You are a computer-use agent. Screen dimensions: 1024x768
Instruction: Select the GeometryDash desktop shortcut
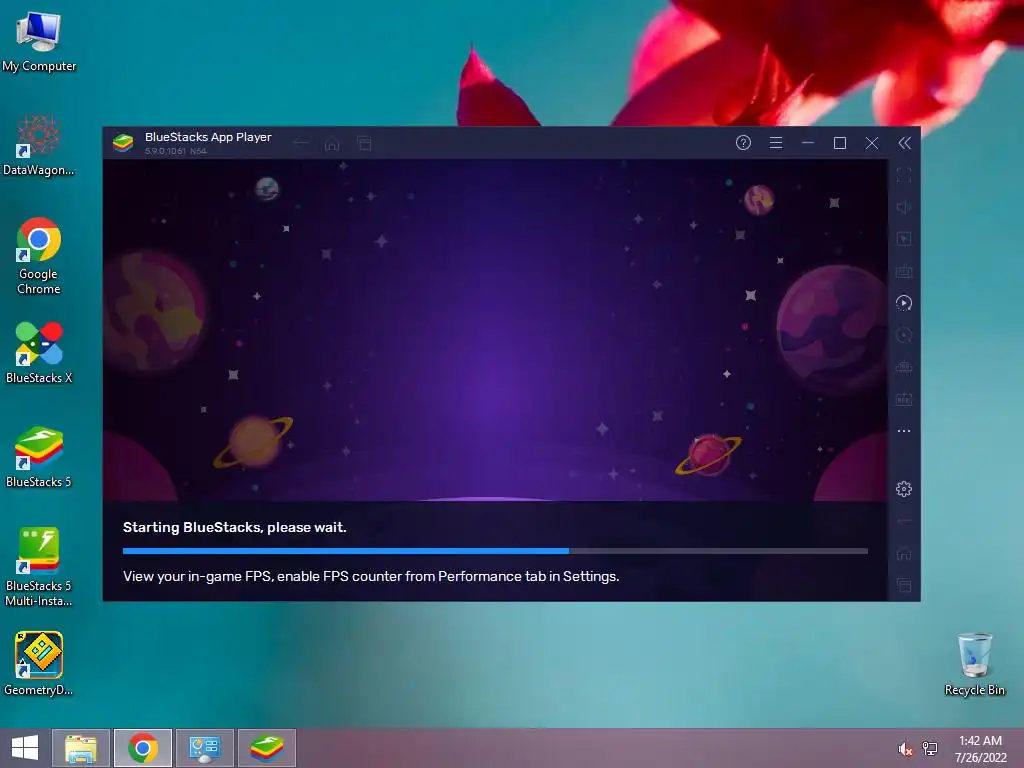tap(39, 664)
